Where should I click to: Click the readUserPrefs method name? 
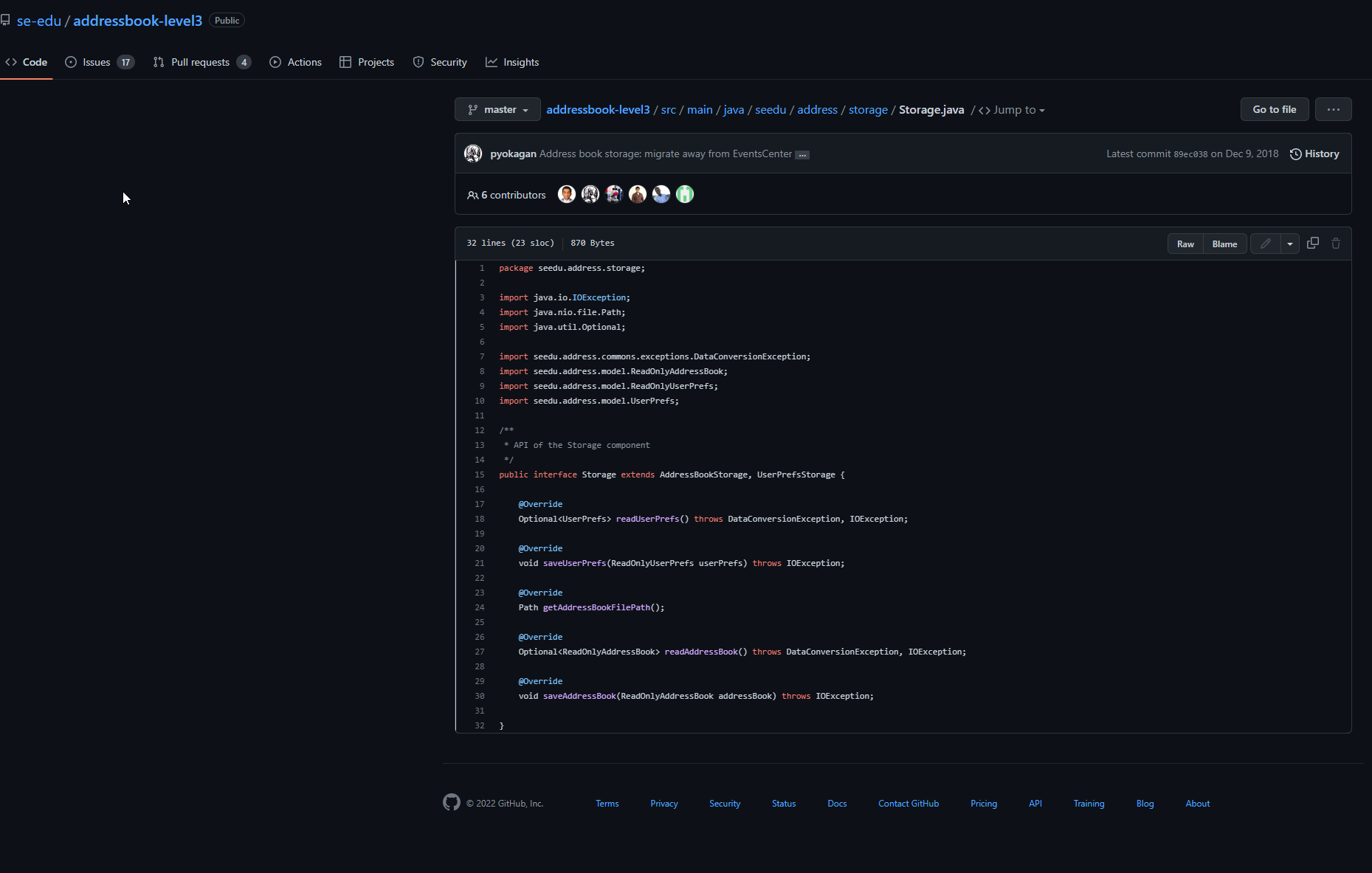[647, 519]
